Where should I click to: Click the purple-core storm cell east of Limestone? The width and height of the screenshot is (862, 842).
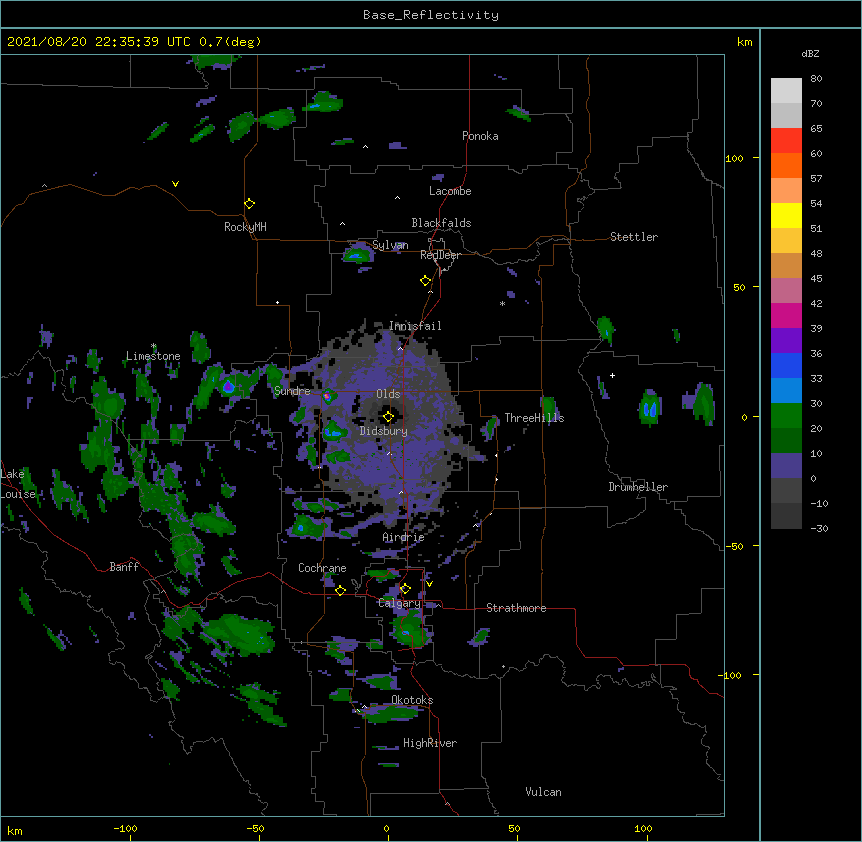[229, 387]
